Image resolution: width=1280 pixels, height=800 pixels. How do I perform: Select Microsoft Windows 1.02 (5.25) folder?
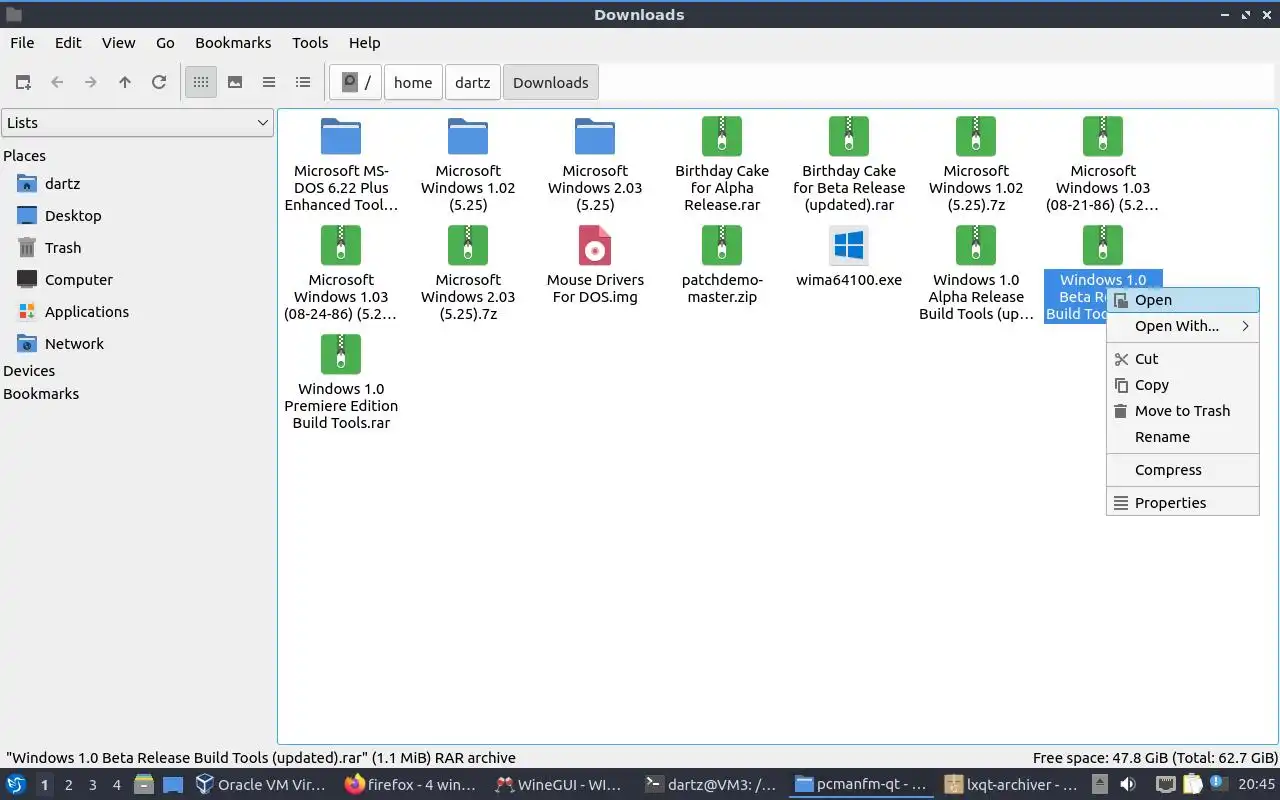tap(468, 164)
